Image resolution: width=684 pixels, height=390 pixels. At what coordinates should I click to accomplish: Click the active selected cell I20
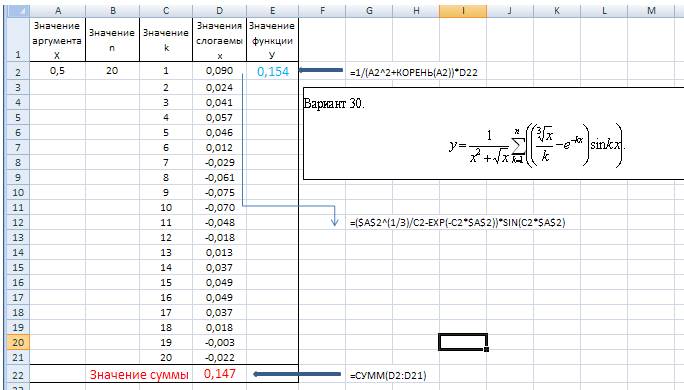click(x=463, y=342)
